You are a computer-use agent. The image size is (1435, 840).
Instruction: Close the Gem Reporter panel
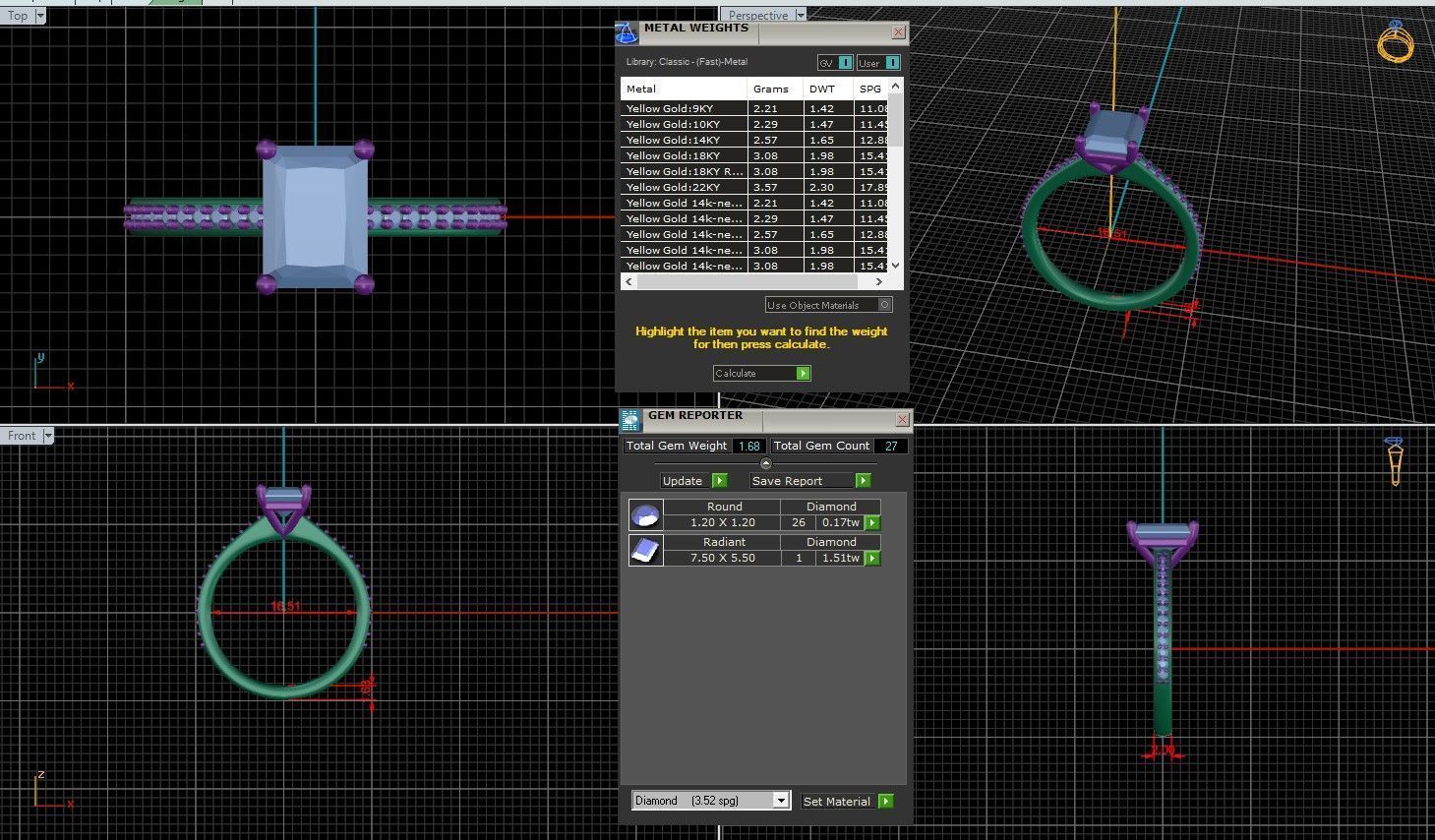902,419
